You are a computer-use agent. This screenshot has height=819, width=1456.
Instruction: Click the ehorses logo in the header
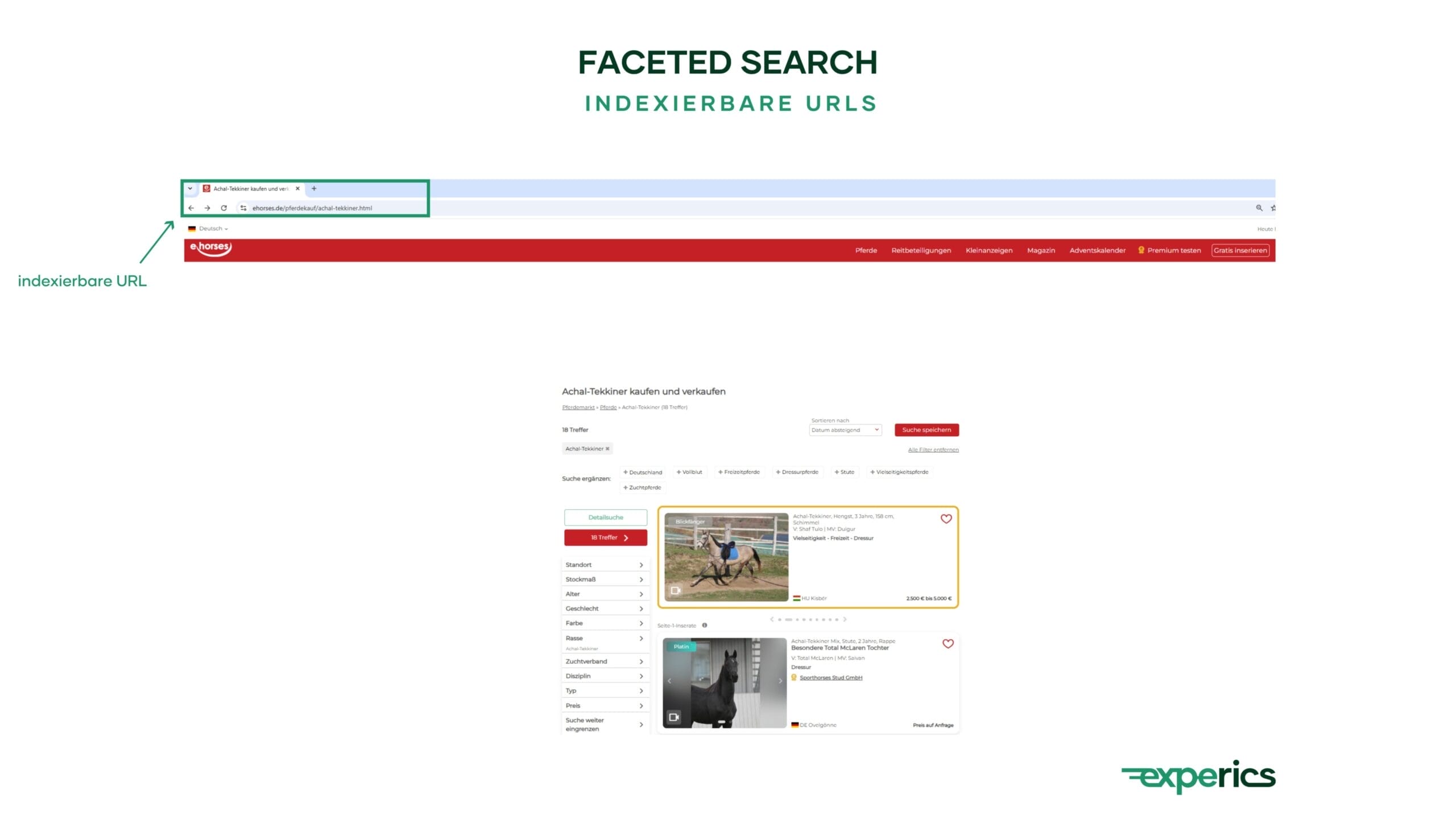click(x=210, y=248)
